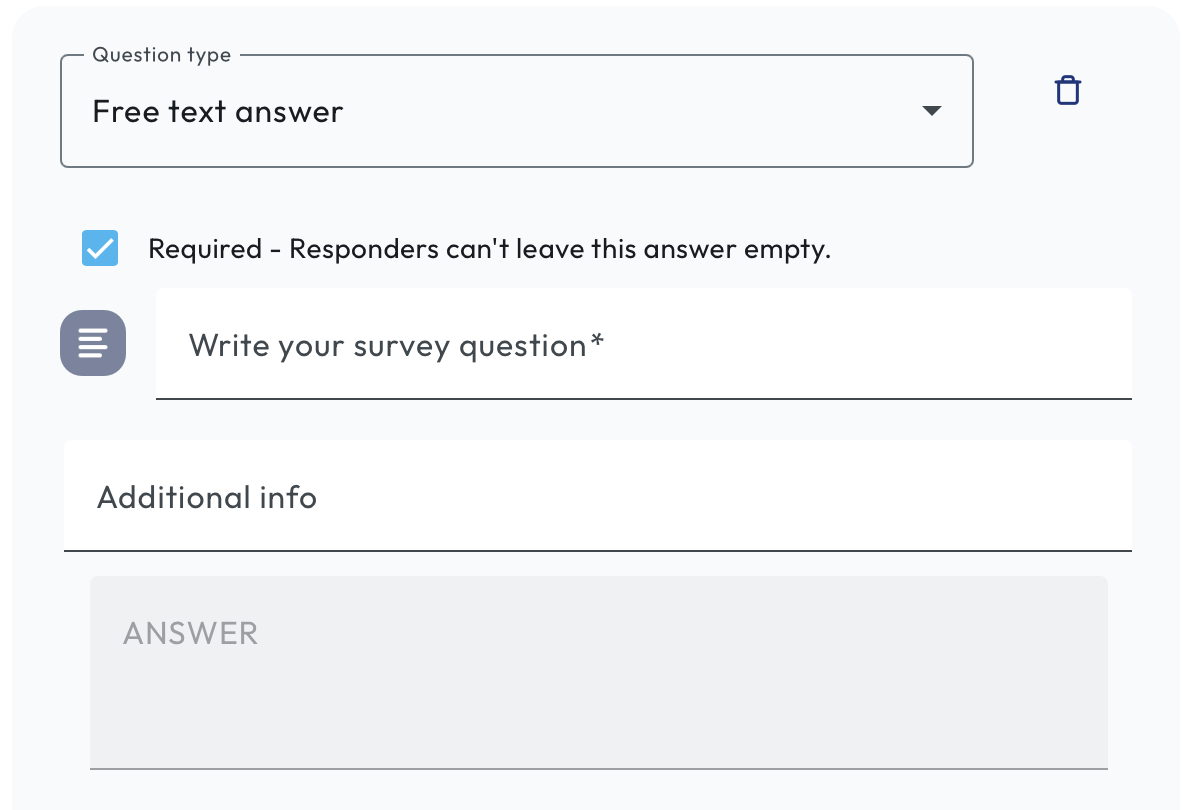Click the gray ANSWER preview box

click(598, 671)
